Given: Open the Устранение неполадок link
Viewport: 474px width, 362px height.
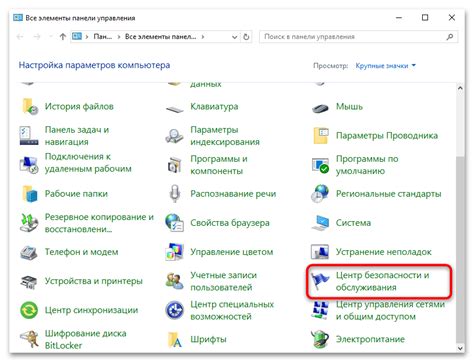Looking at the screenshot, I should click(x=384, y=252).
